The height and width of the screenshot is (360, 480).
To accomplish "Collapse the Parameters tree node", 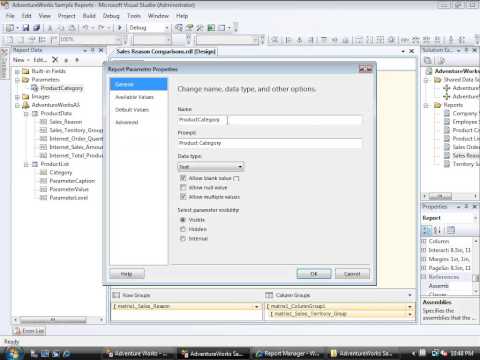I will point(17,80).
